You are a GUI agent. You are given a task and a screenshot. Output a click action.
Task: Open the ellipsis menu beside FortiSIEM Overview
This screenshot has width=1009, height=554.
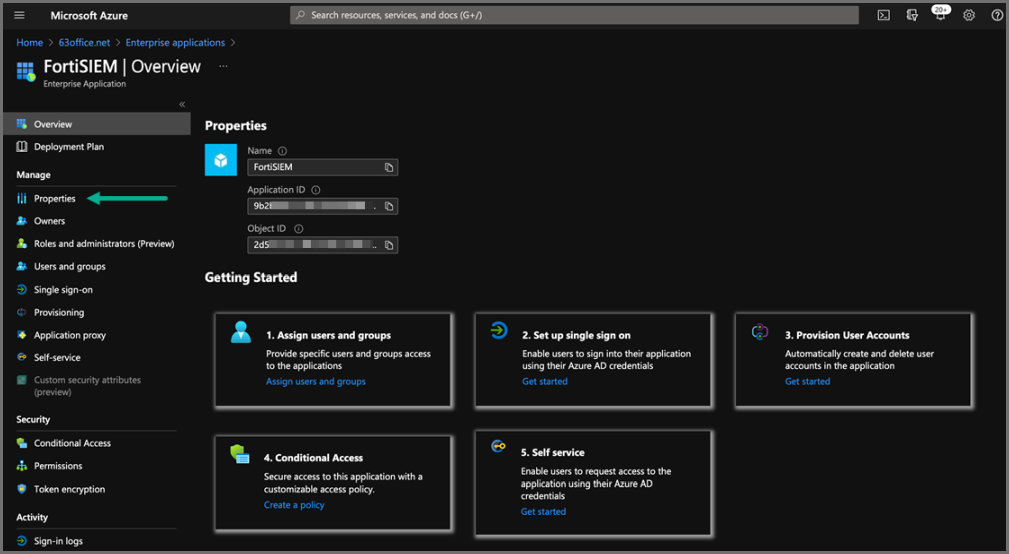[223, 67]
